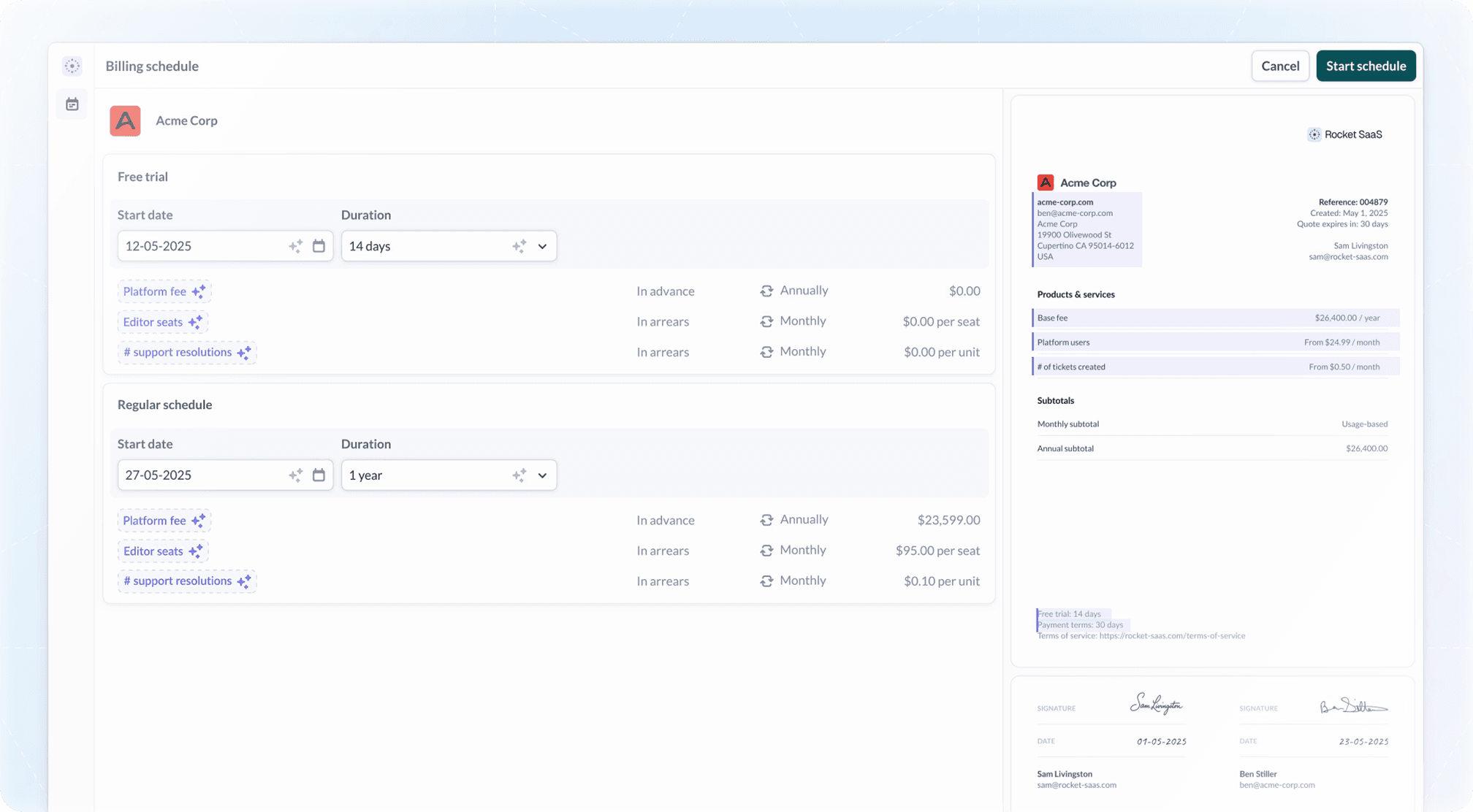Click the app logo icon in sidebar
1473x812 pixels.
click(x=72, y=66)
